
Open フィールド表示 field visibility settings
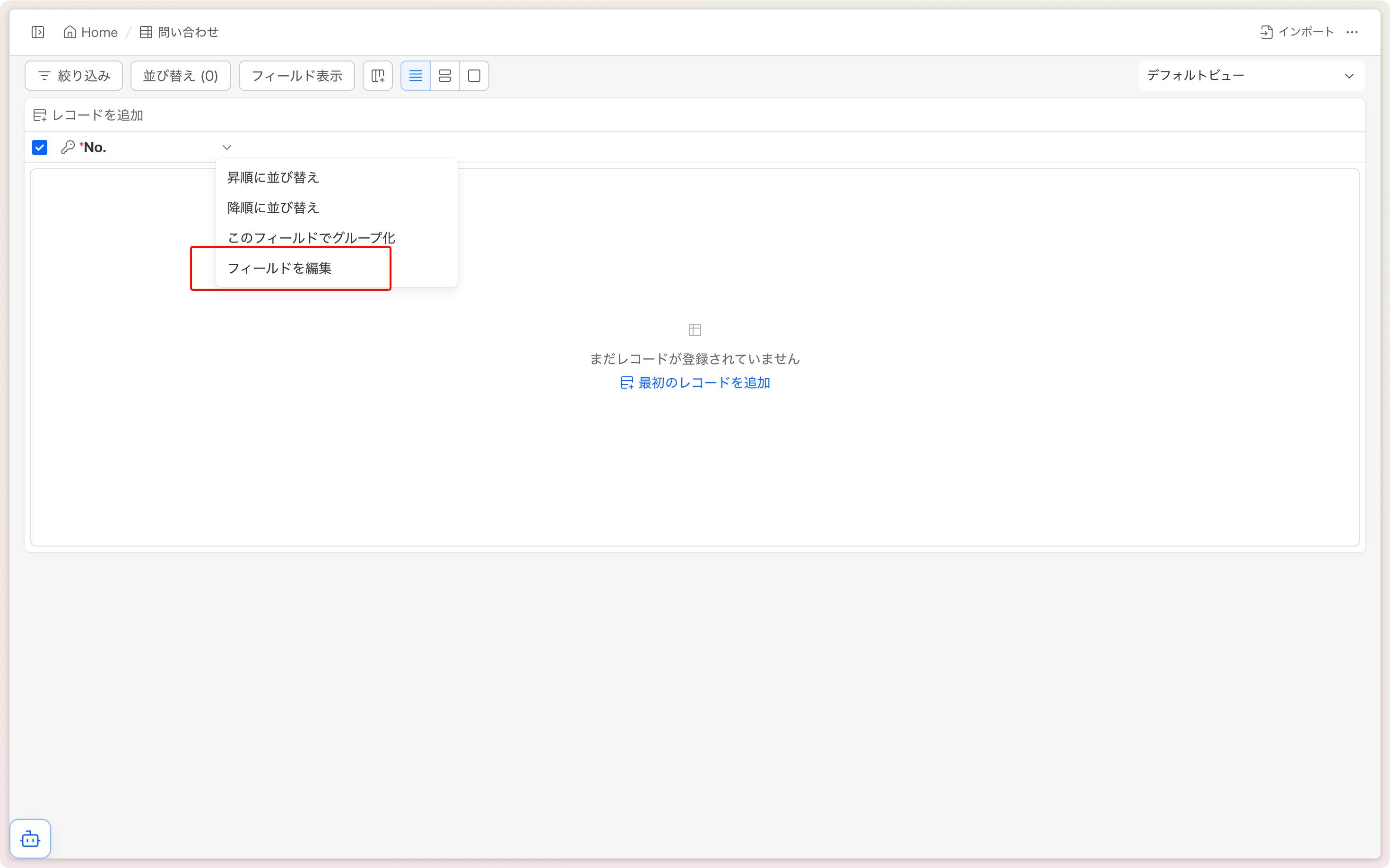click(x=296, y=76)
